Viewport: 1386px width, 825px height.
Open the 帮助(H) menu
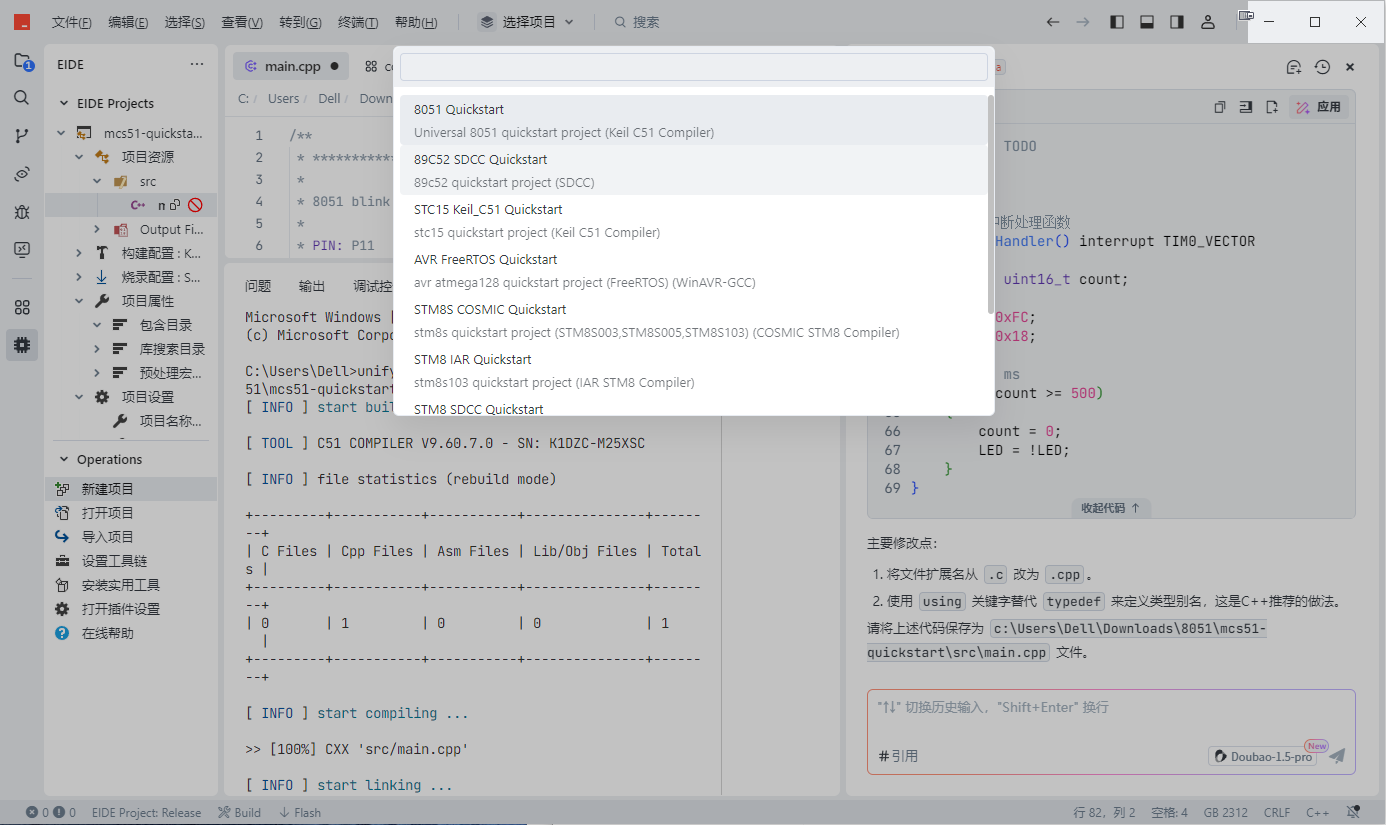(x=416, y=22)
